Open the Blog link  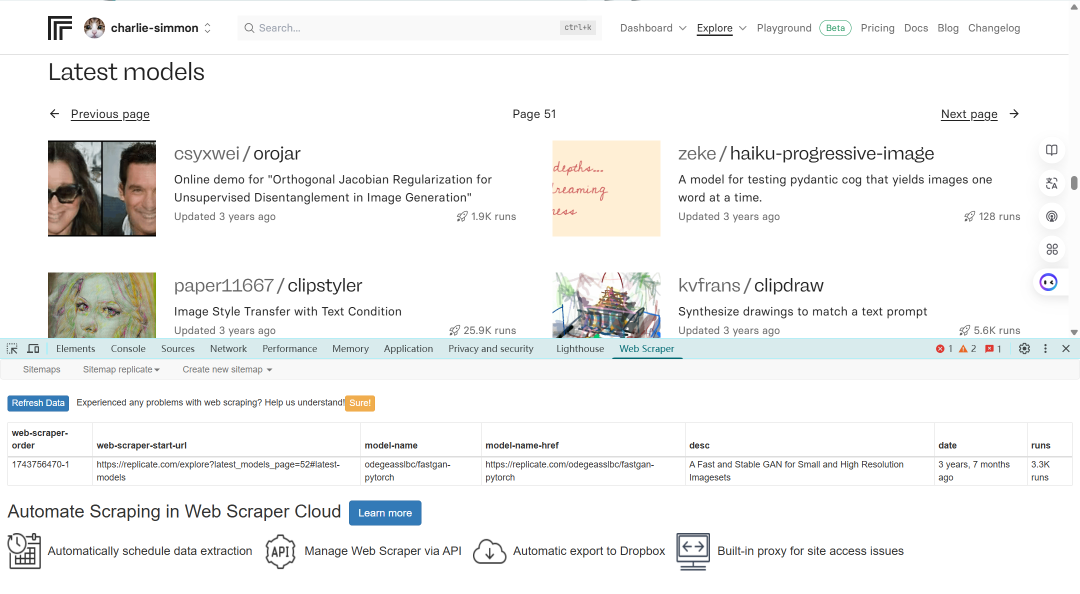[948, 28]
